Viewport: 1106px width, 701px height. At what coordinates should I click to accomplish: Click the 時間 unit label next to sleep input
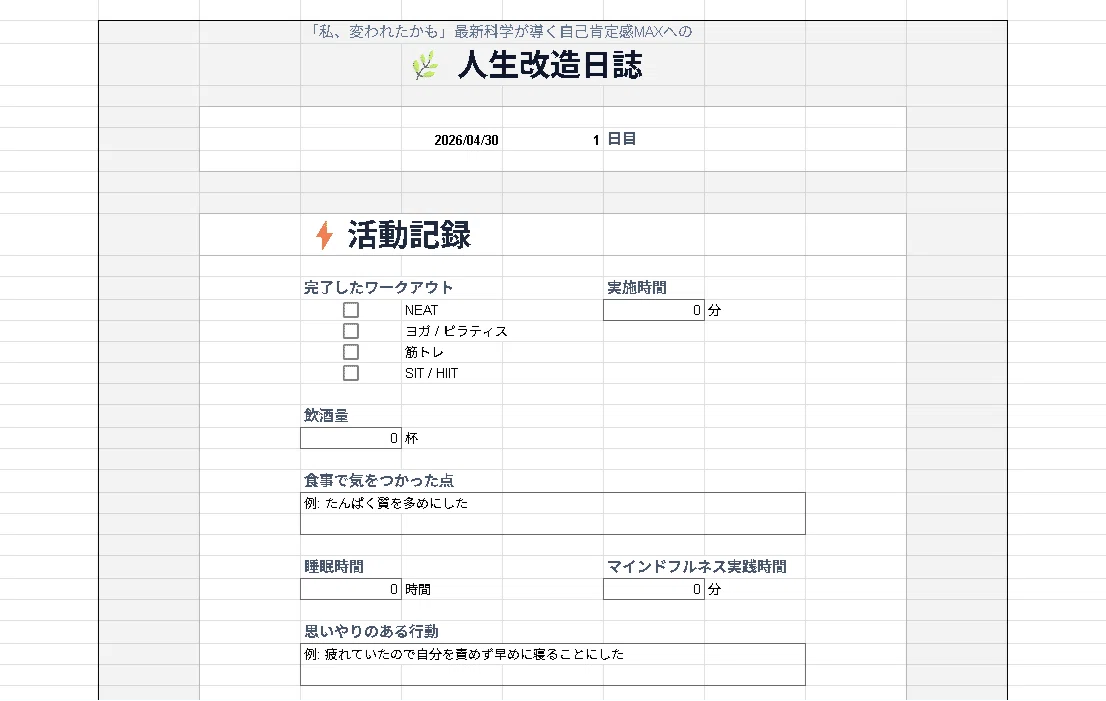point(418,589)
